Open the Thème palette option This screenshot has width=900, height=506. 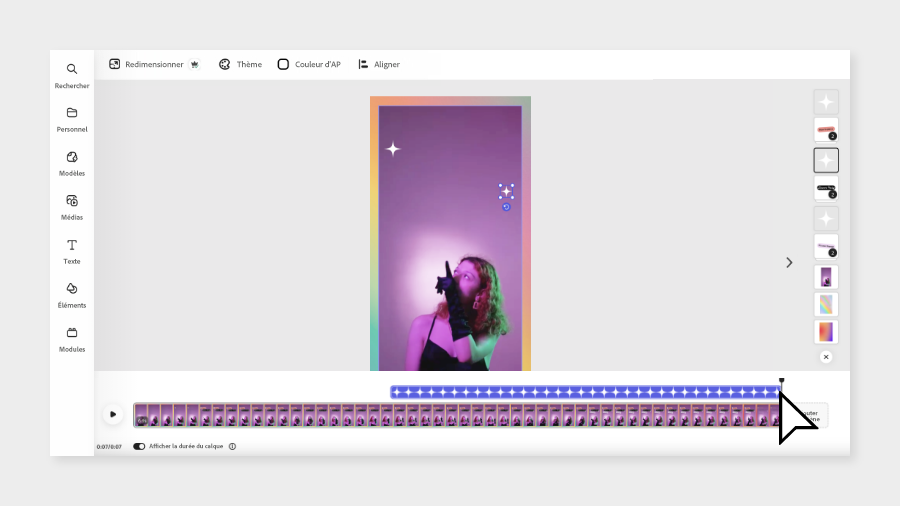[x=240, y=64]
